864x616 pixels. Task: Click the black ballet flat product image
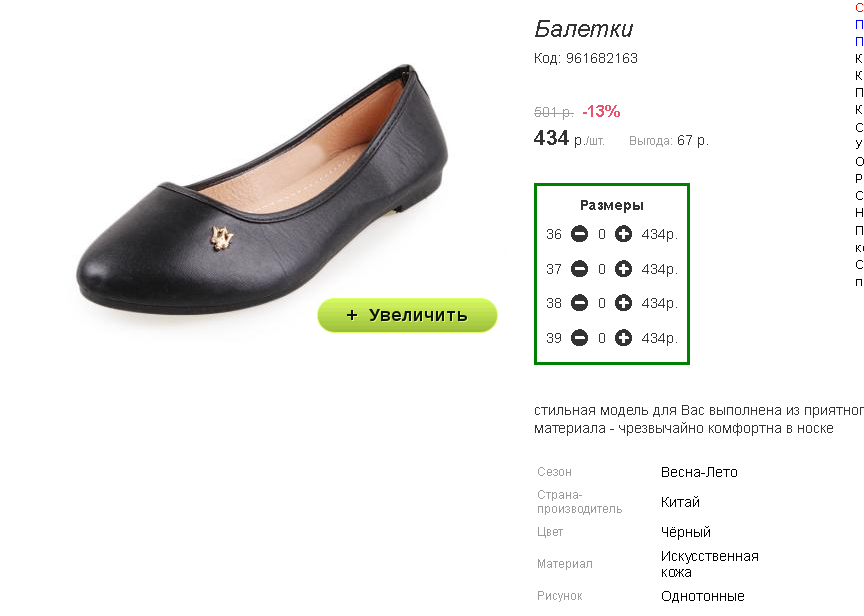[262, 190]
